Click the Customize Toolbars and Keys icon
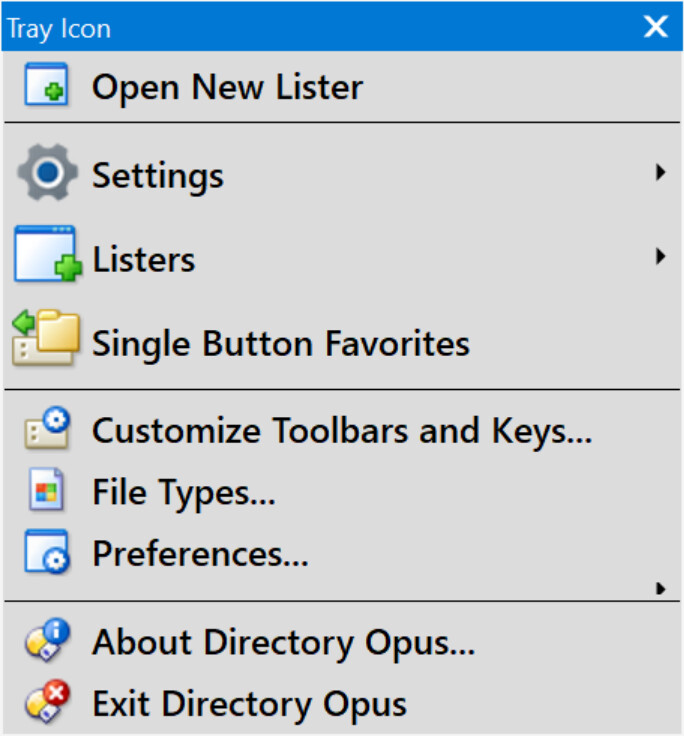 46,431
